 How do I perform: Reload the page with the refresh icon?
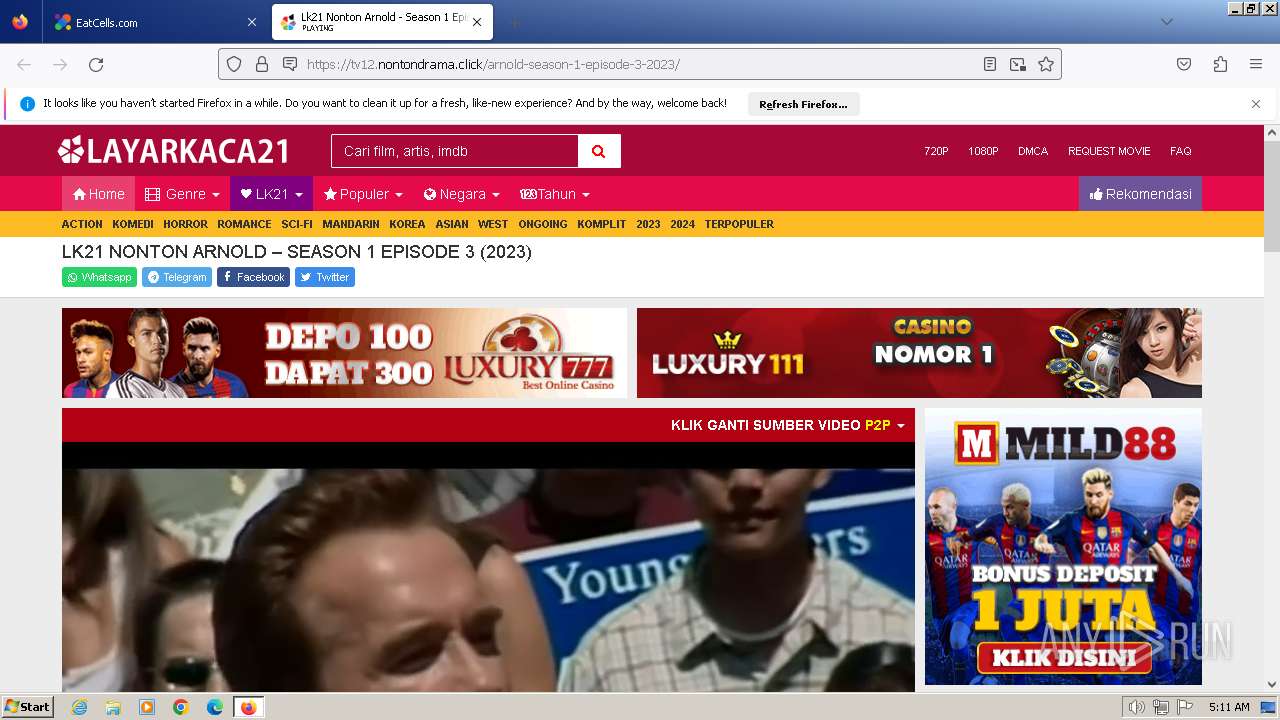96,64
